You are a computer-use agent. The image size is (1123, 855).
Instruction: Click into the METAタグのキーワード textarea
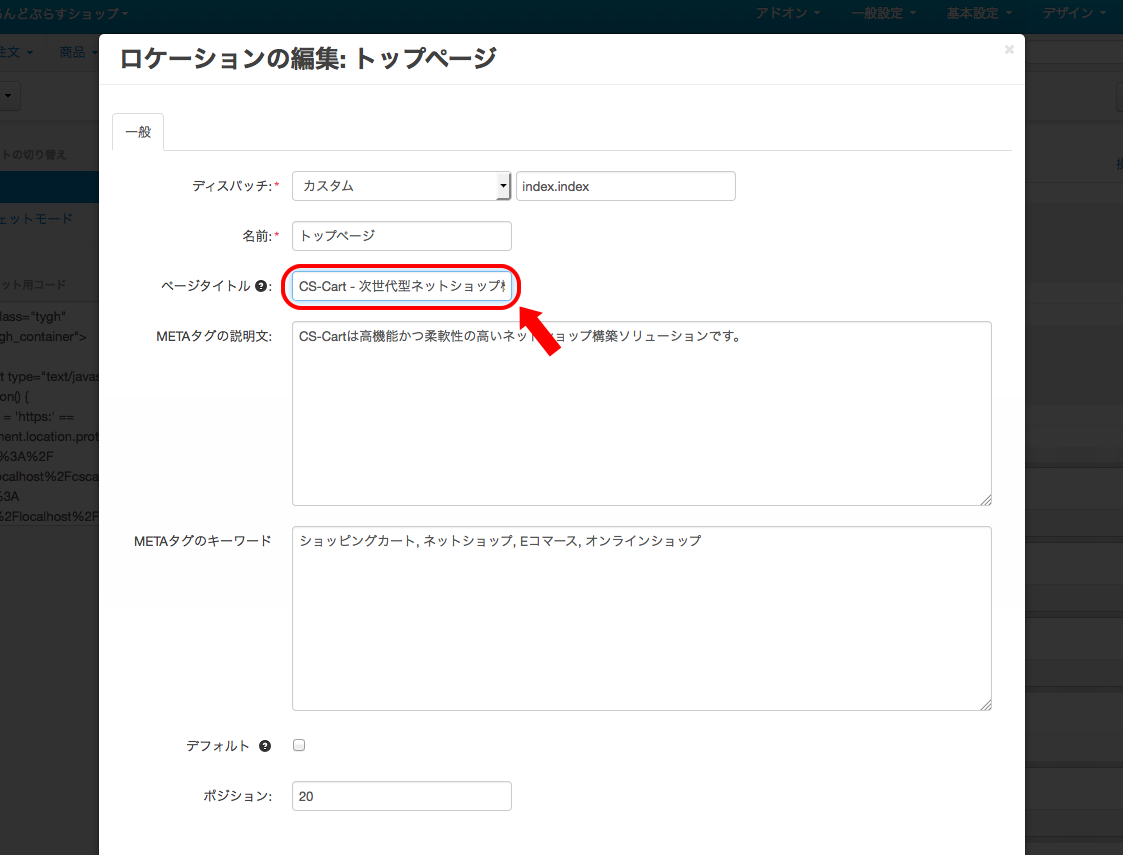[642, 619]
